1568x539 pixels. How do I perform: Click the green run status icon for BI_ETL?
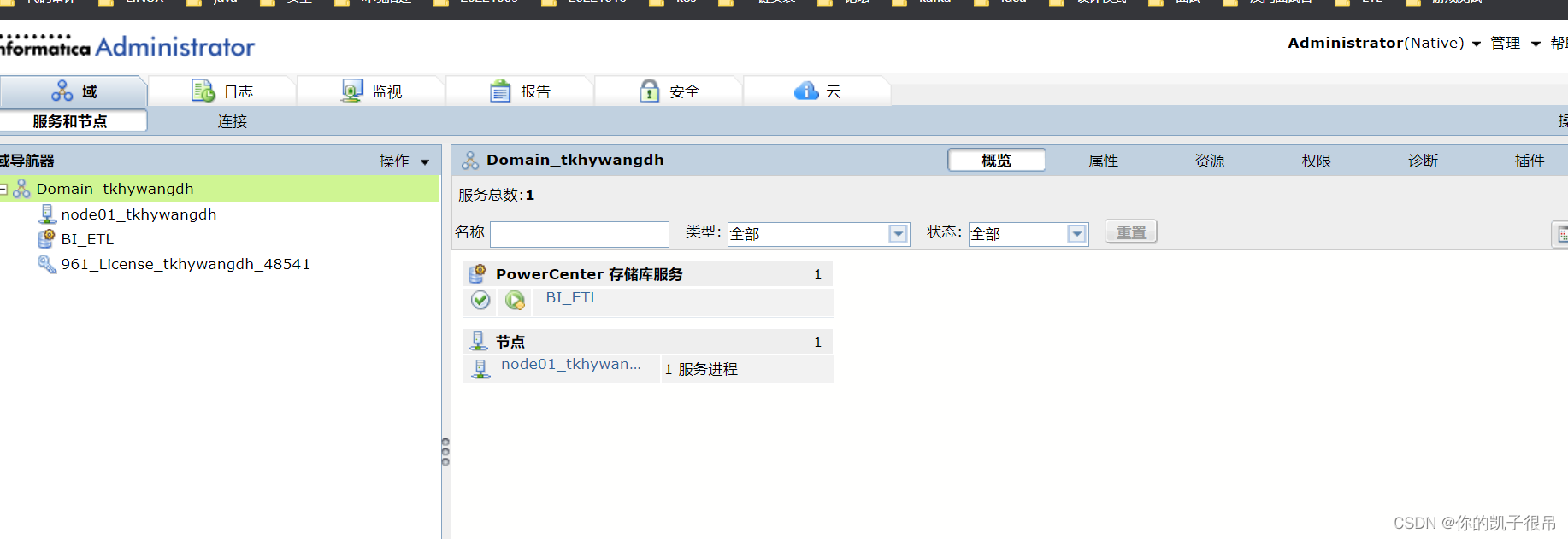(515, 300)
